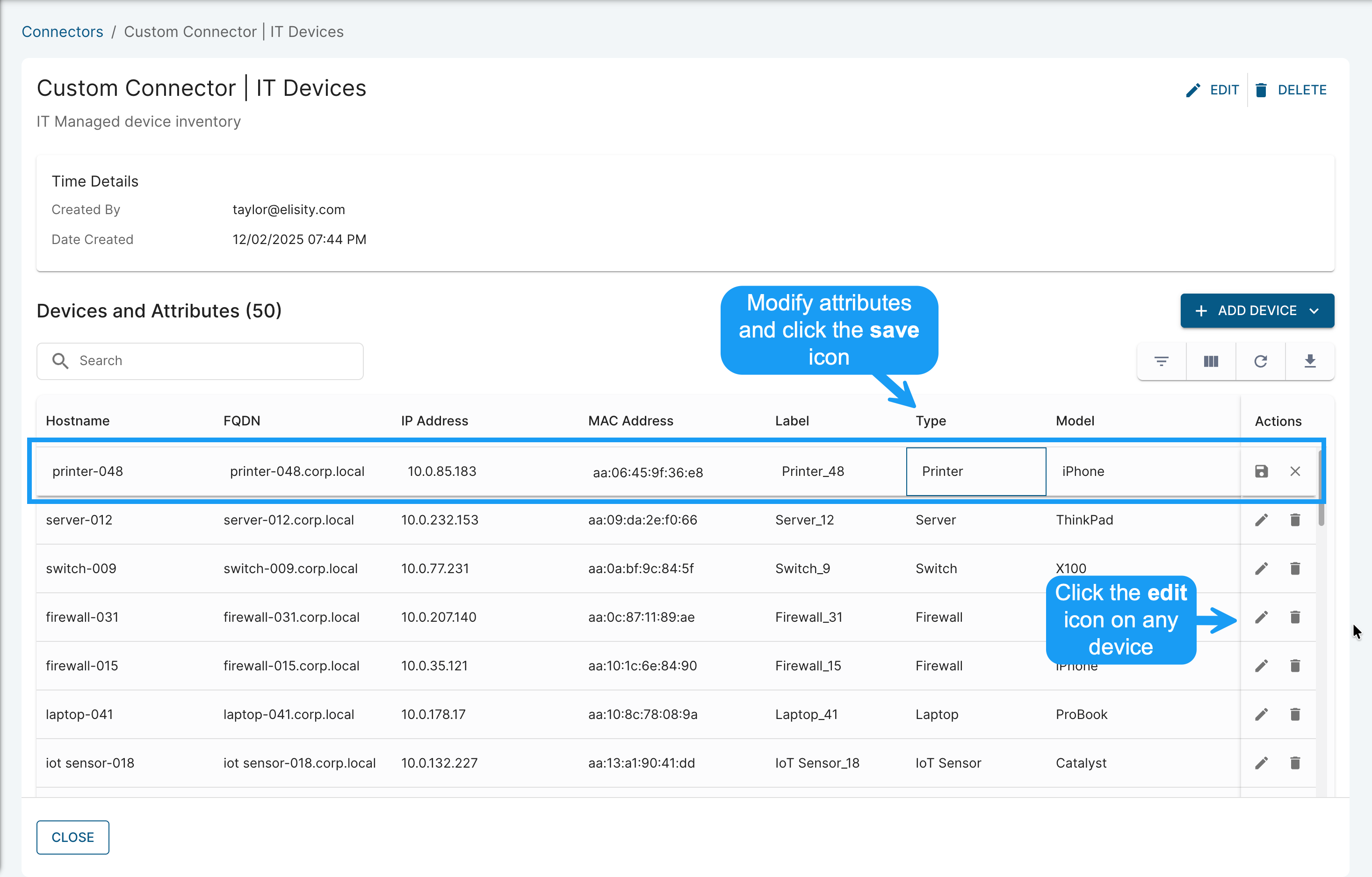Select the IoT Sensor type cell

(x=949, y=763)
